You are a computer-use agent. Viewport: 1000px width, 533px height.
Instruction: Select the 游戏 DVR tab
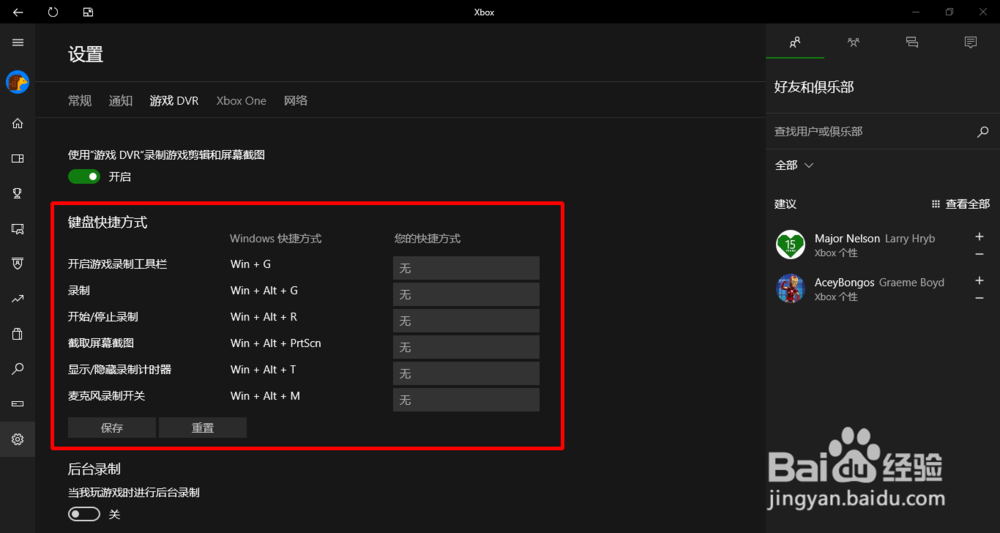174,101
